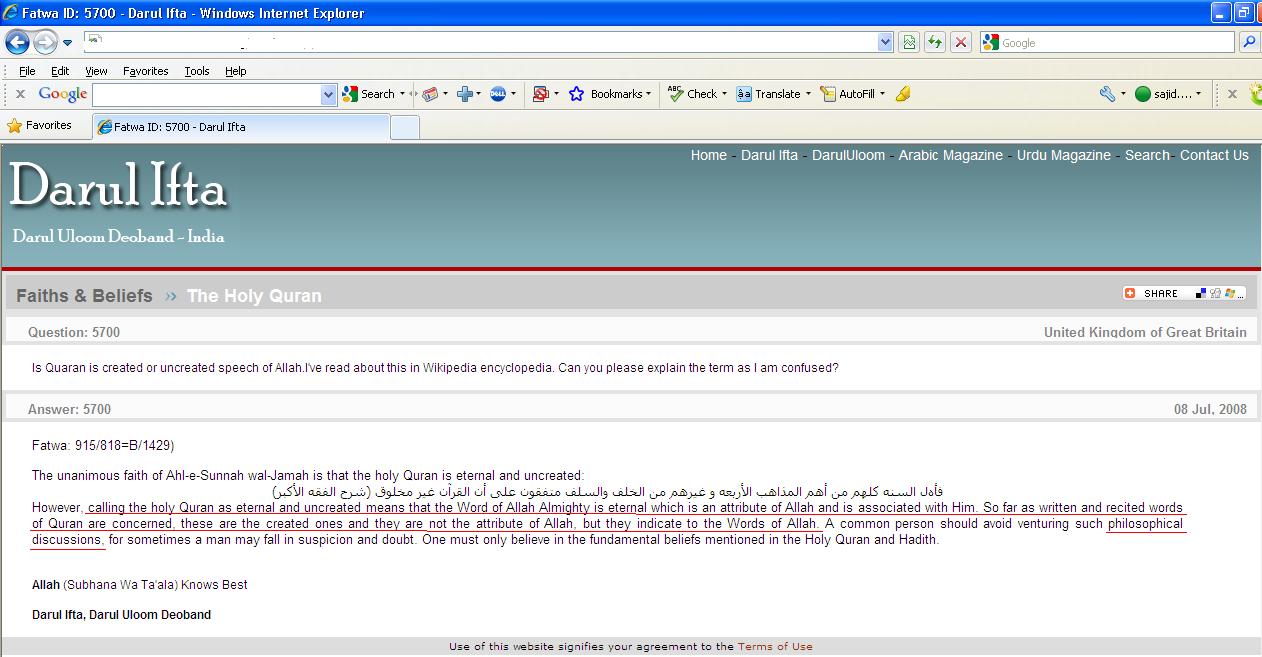Screen dimensions: 1262x657
Task: Click the Google Toolbar search field
Action: (206, 94)
